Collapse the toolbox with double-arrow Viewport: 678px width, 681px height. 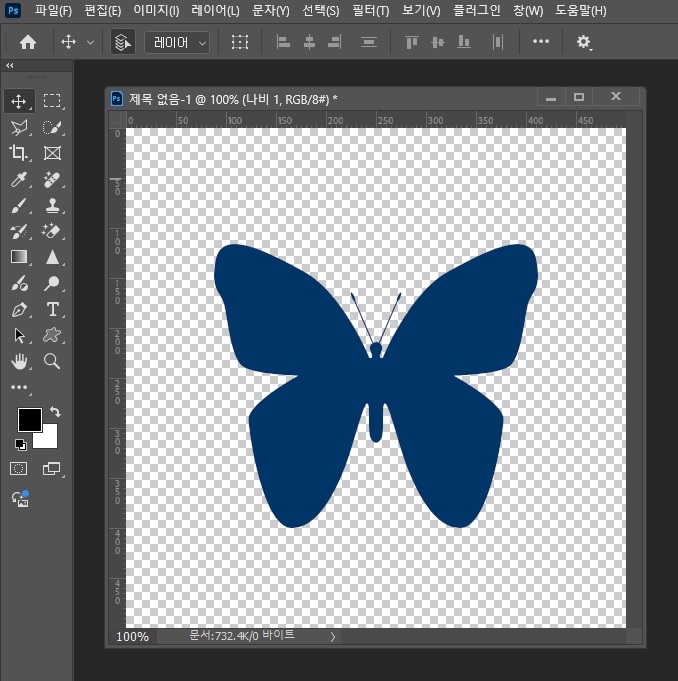(x=10, y=66)
